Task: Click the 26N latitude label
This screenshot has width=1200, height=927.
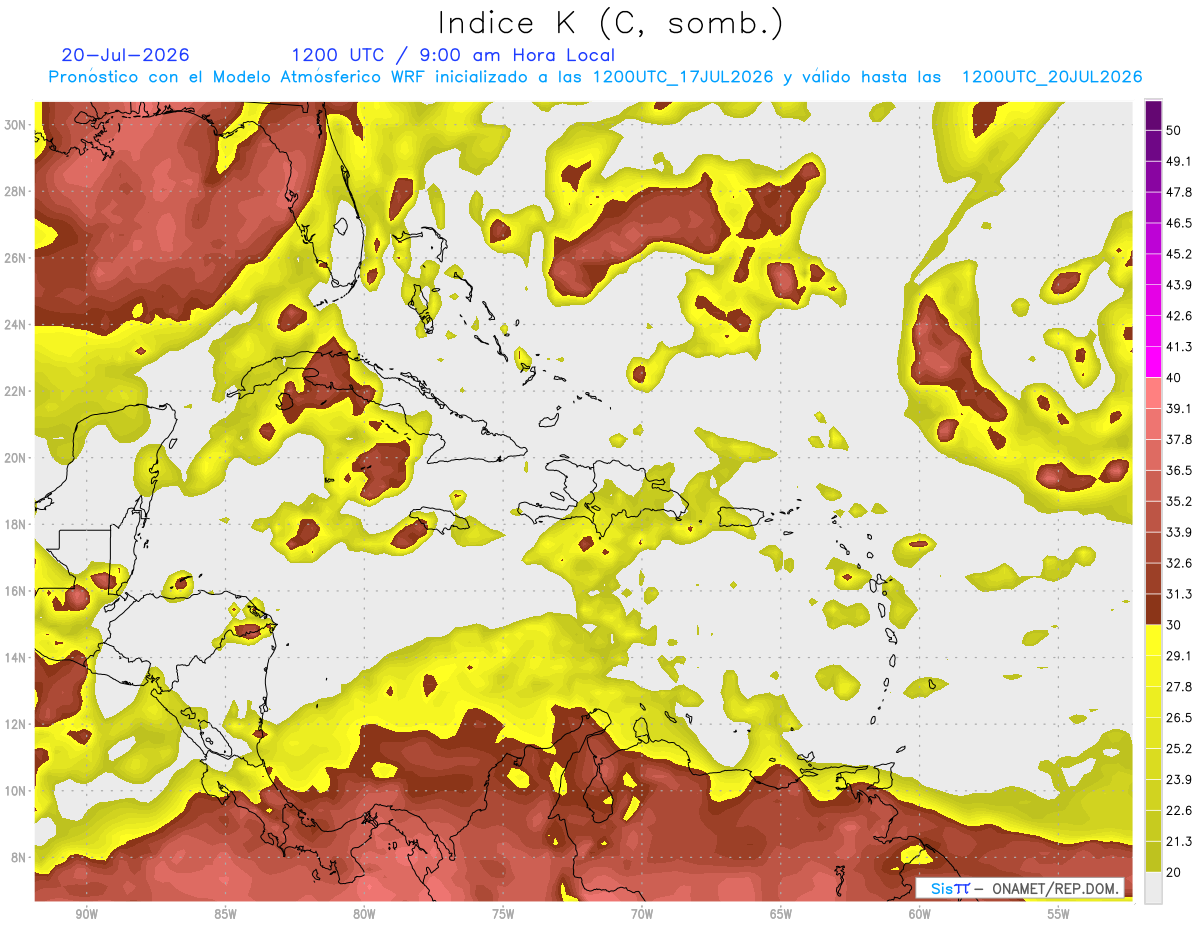Action: point(17,258)
